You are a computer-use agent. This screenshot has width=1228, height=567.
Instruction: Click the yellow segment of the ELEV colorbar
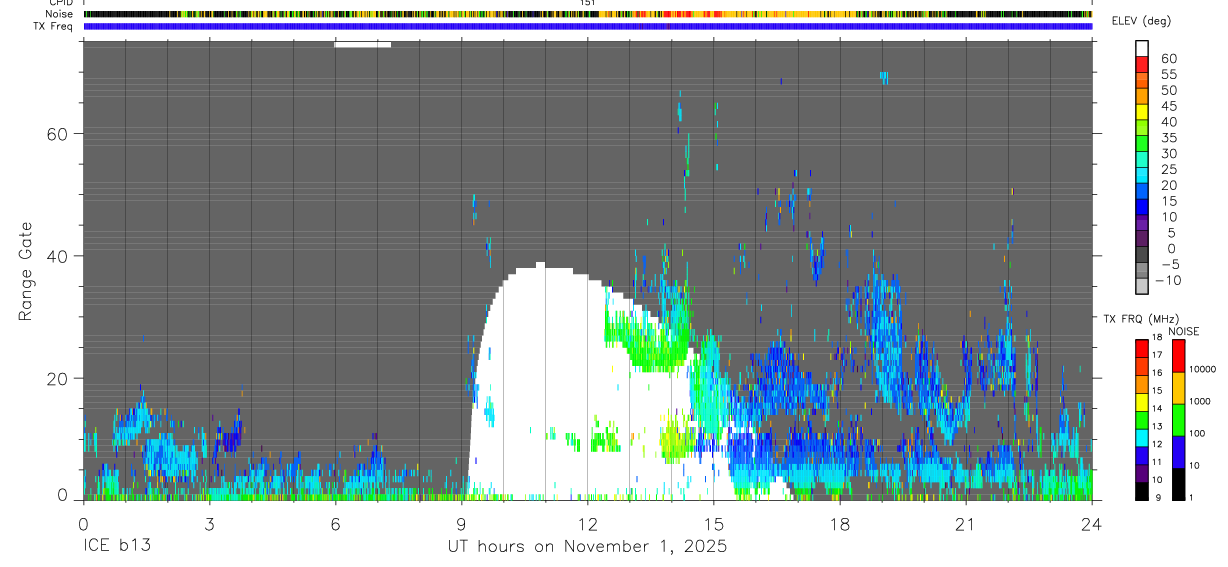click(1142, 112)
